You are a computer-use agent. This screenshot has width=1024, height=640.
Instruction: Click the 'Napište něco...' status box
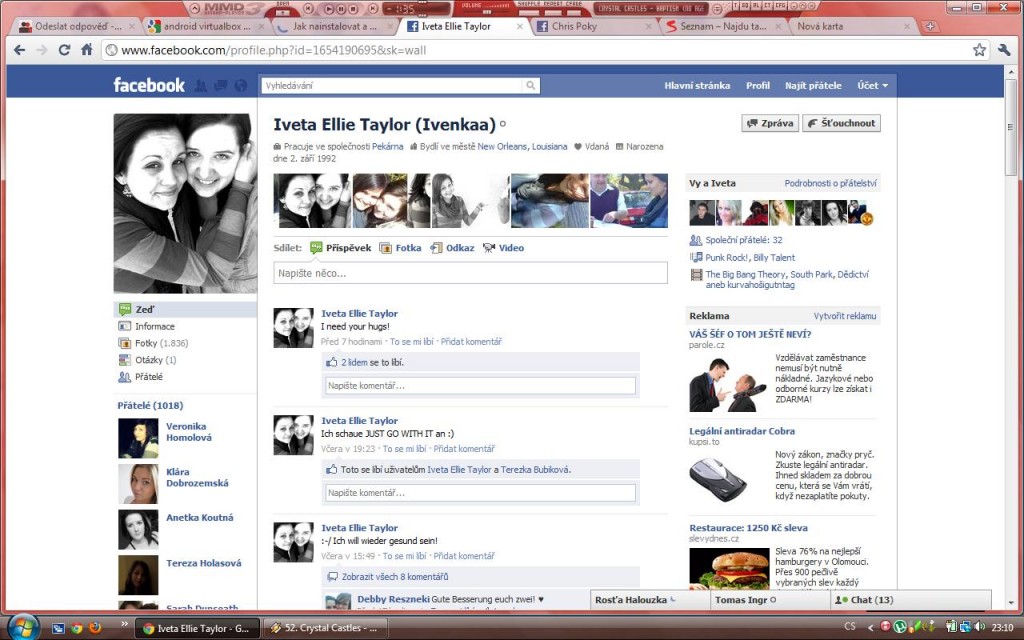470,273
